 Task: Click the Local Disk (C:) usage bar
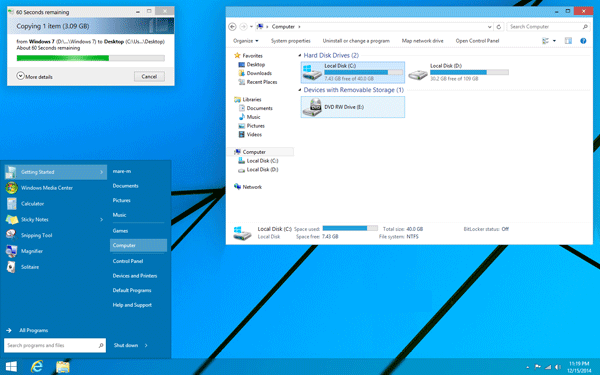point(364,72)
